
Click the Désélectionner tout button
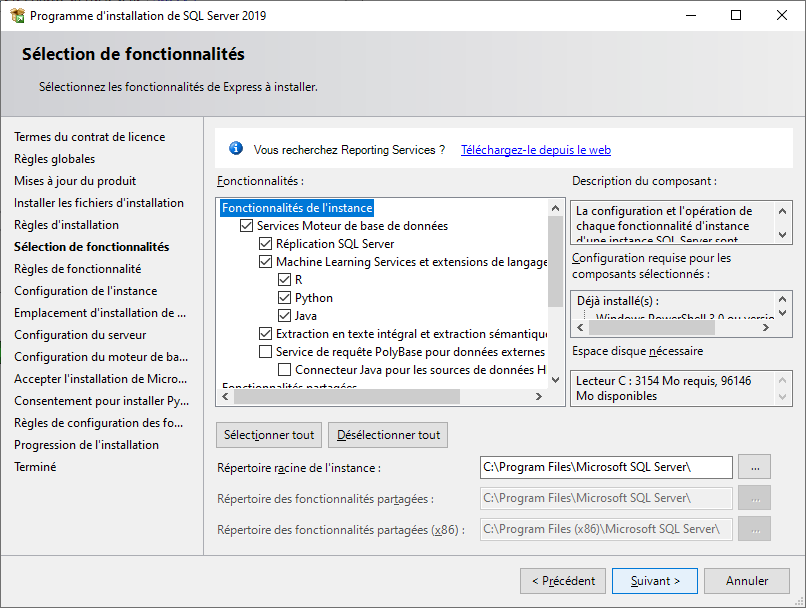[388, 435]
